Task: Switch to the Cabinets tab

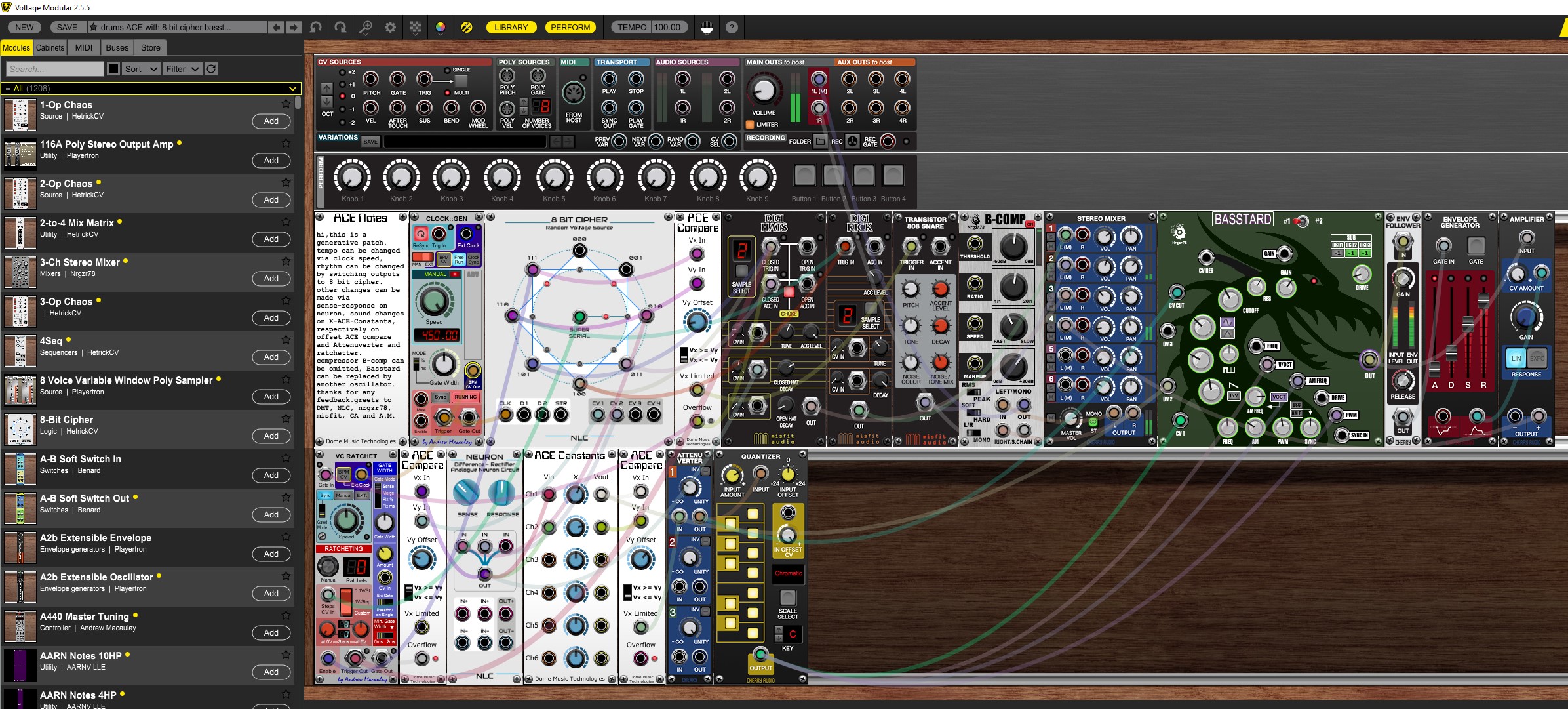Action: point(50,48)
